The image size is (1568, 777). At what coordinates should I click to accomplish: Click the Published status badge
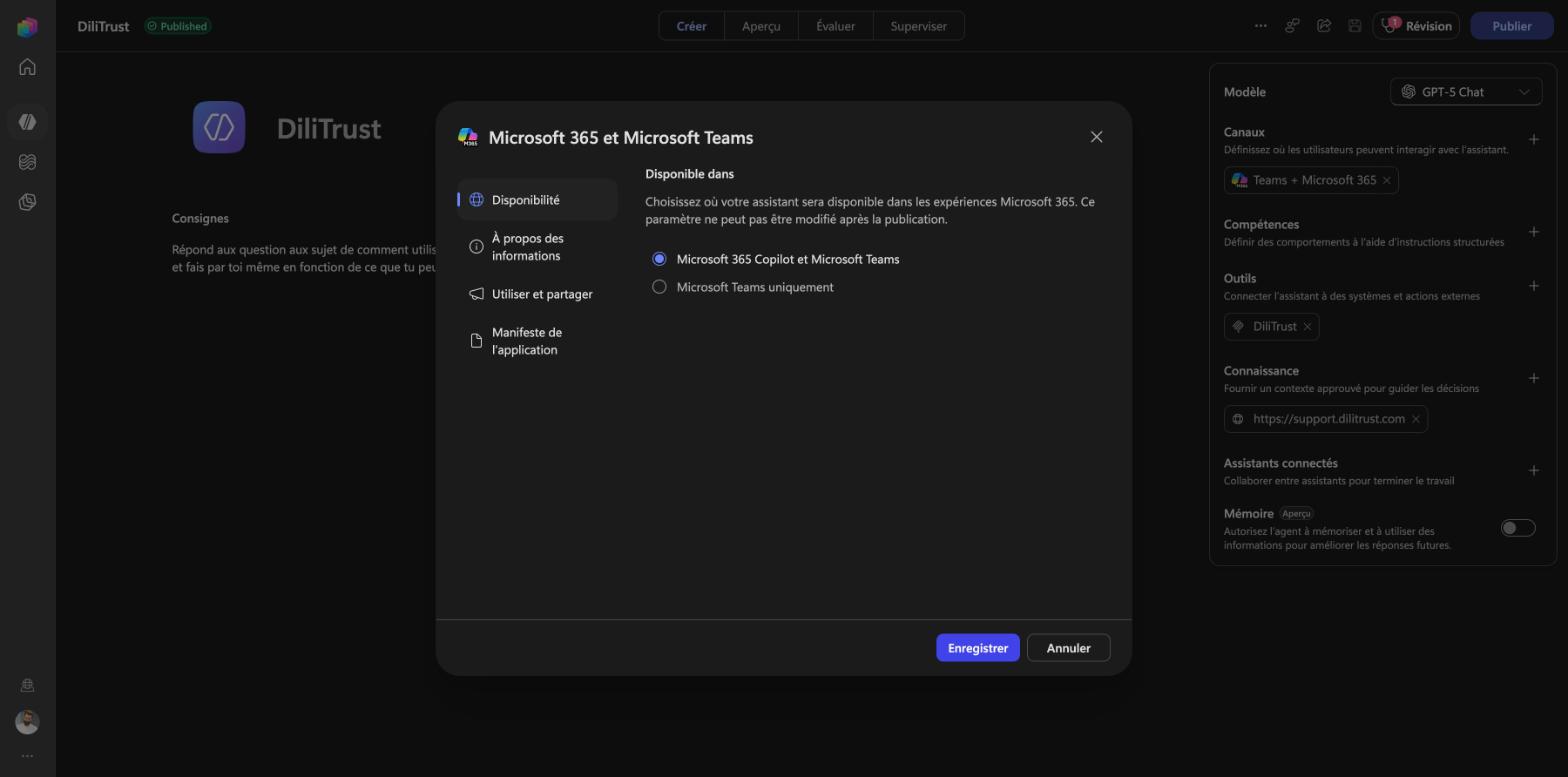click(x=177, y=26)
